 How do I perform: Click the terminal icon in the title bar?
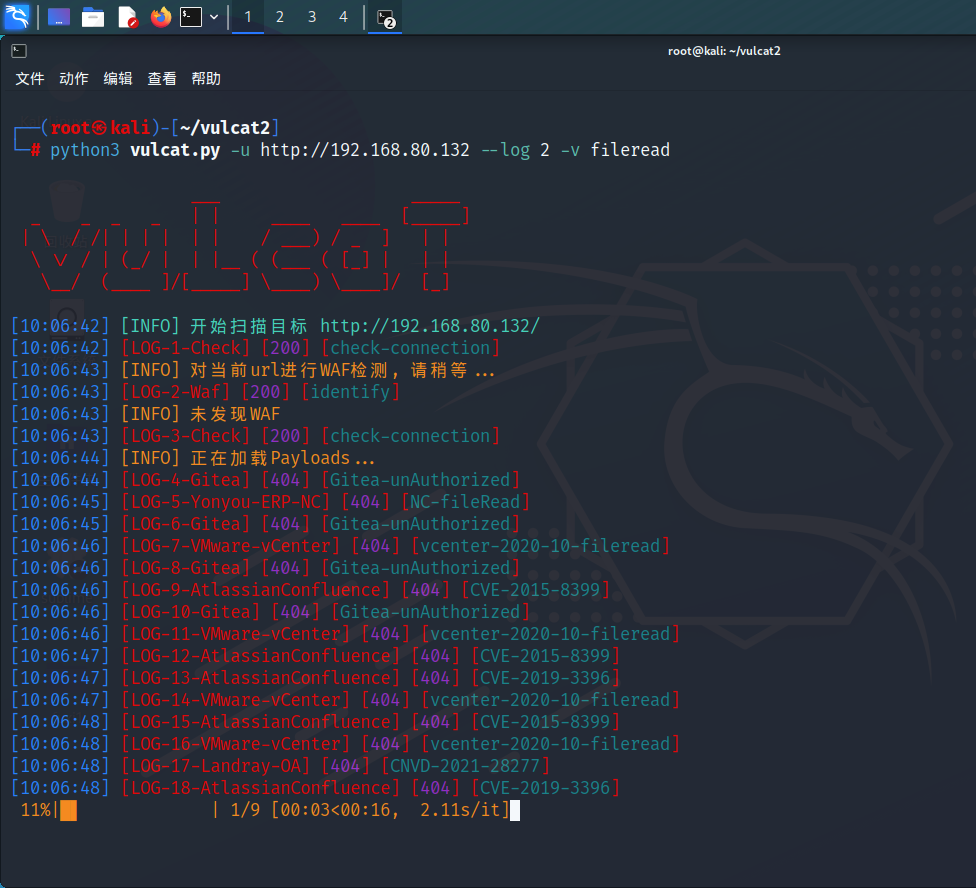point(19,50)
